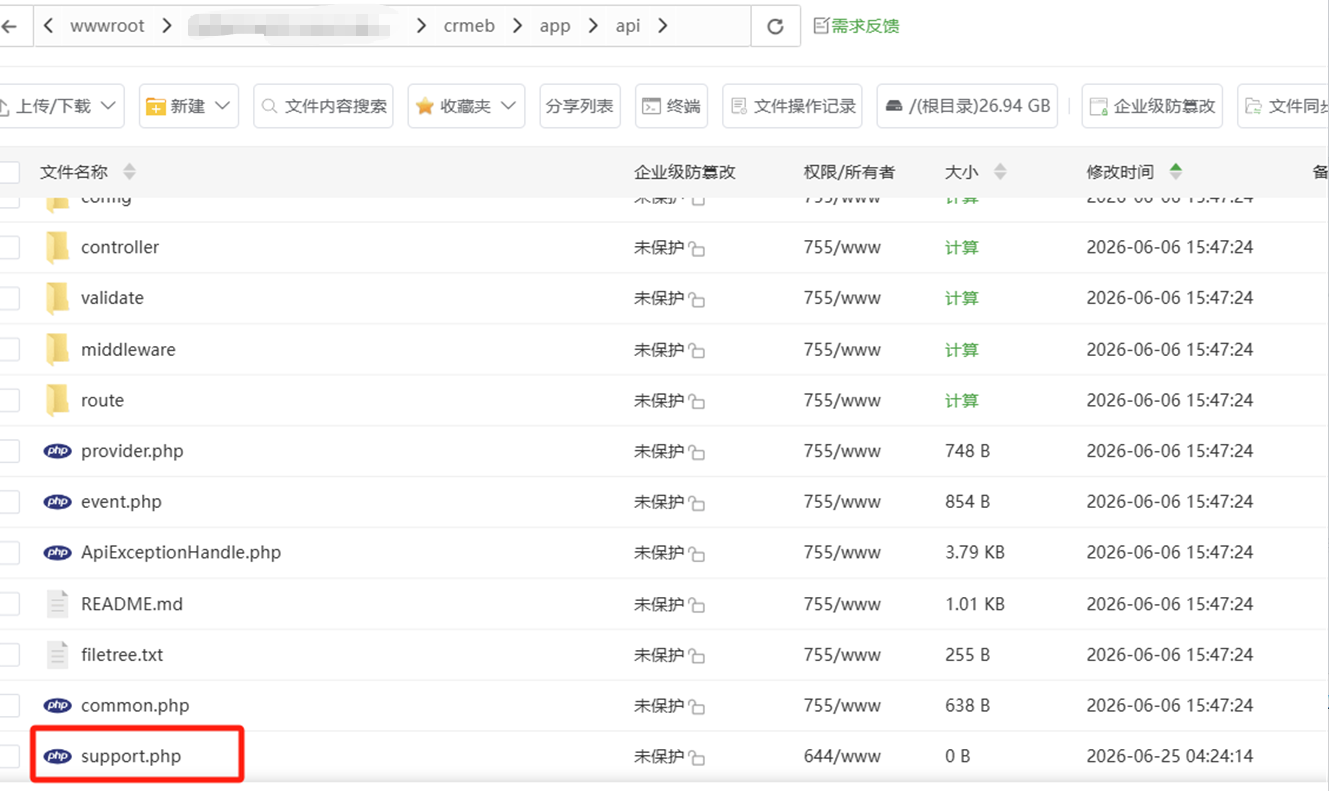Click the lock icon in provider.php row
The image size is (1329, 791).
pos(697,453)
